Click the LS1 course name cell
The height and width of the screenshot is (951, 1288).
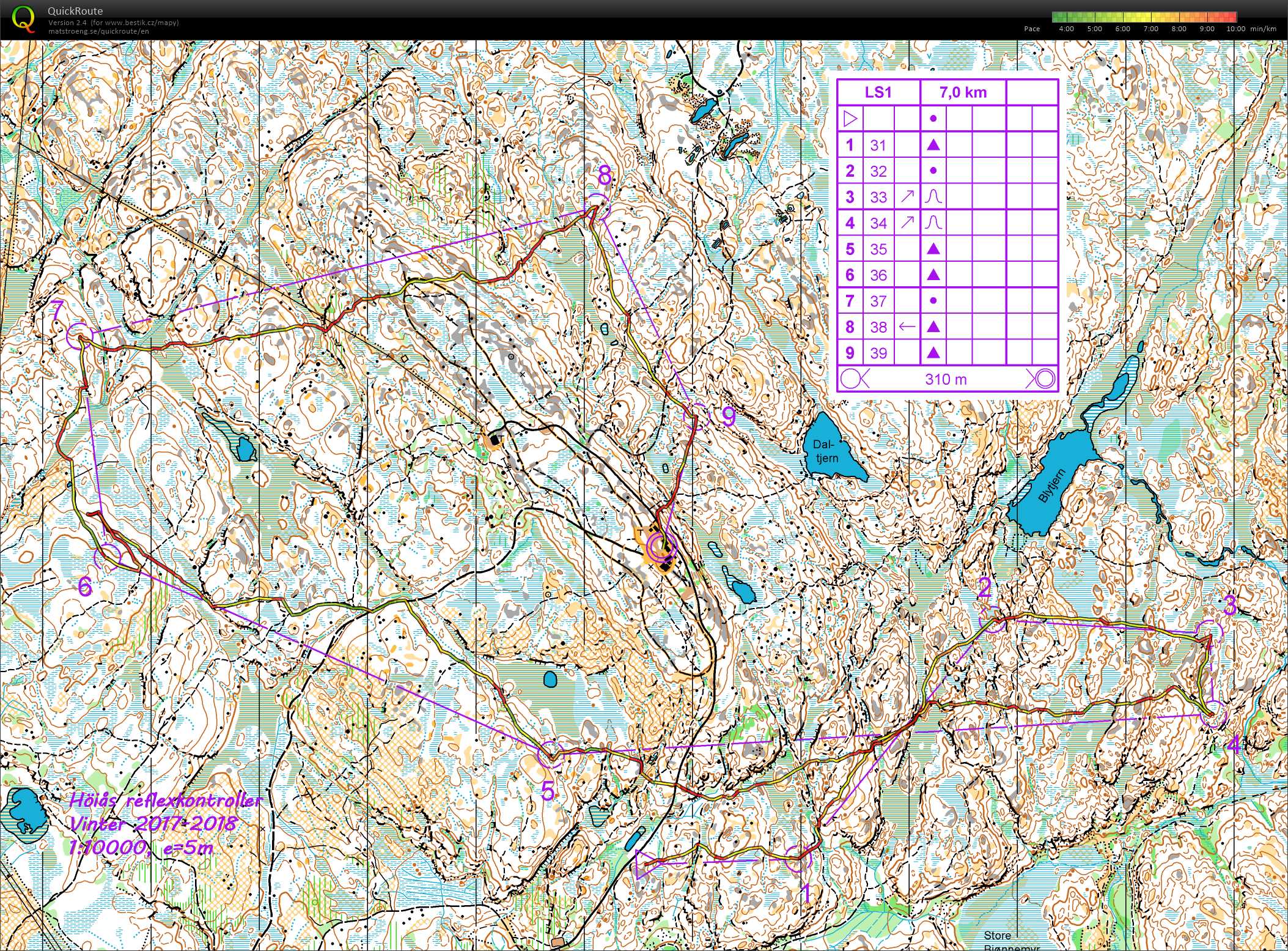click(x=878, y=92)
